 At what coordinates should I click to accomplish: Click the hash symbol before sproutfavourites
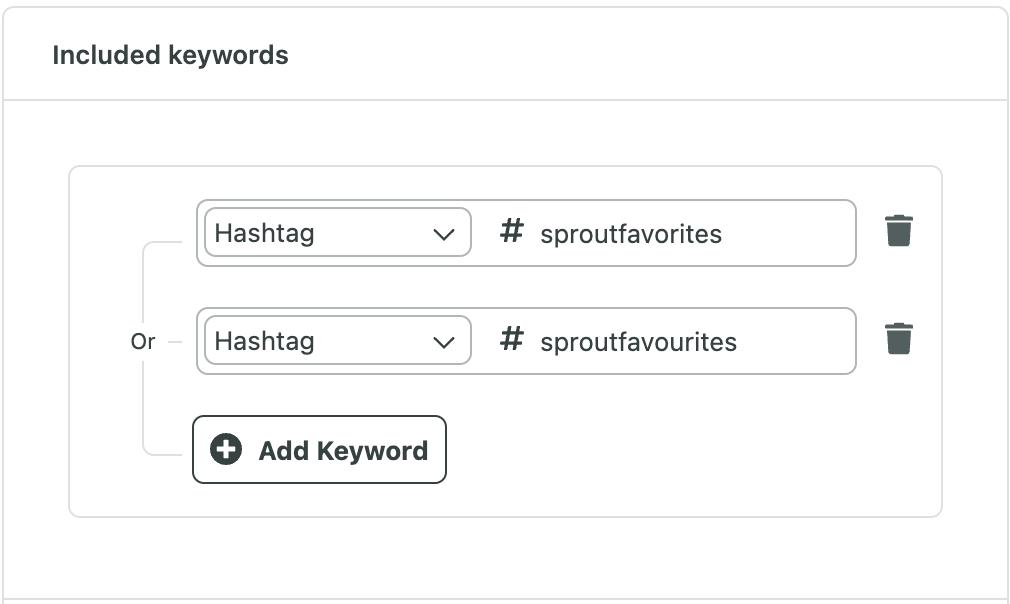coord(512,339)
